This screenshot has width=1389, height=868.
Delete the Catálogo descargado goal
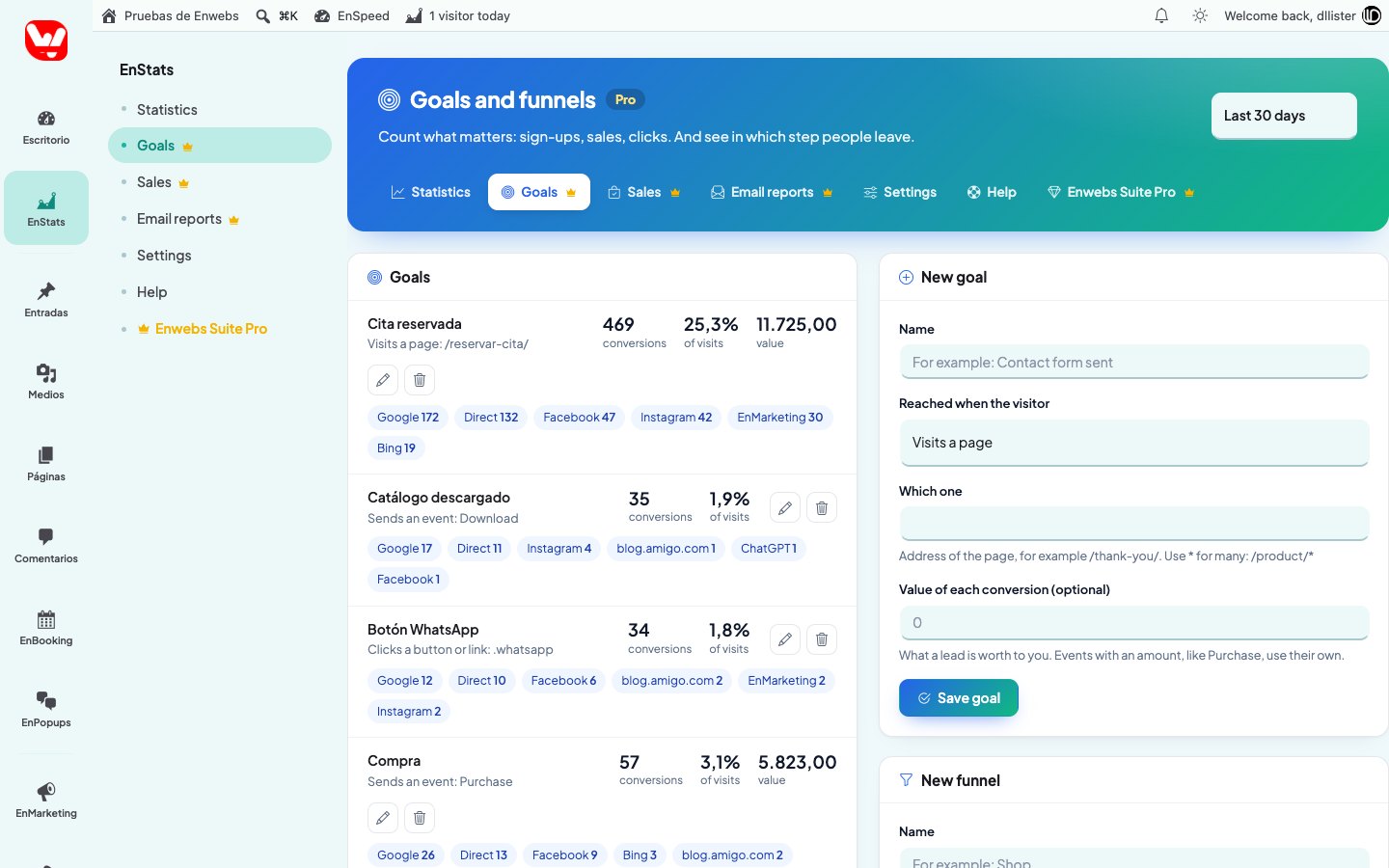822,507
